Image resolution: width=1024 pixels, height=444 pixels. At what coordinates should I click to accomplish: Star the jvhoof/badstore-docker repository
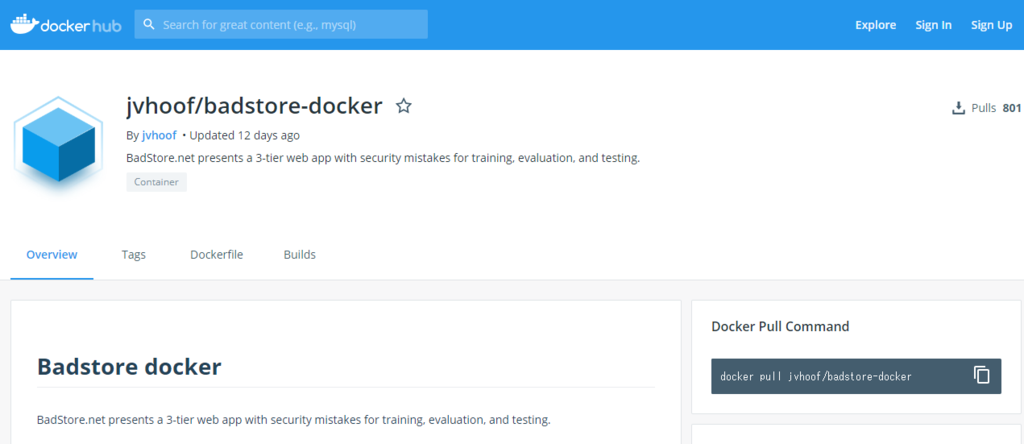pos(404,106)
